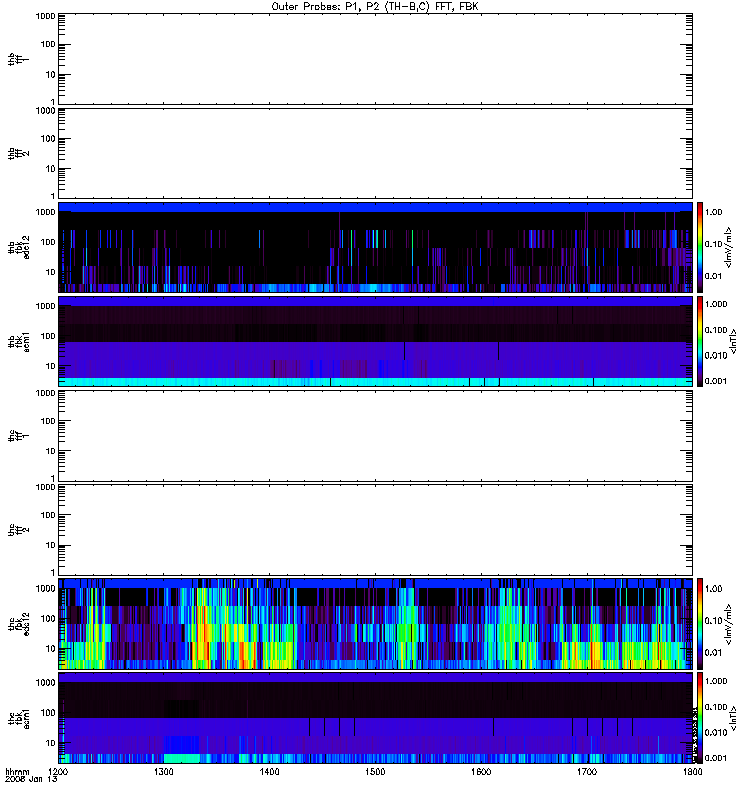
Task: Click "0.01" on the thb edc12 colorbar scale
Action: point(713,276)
